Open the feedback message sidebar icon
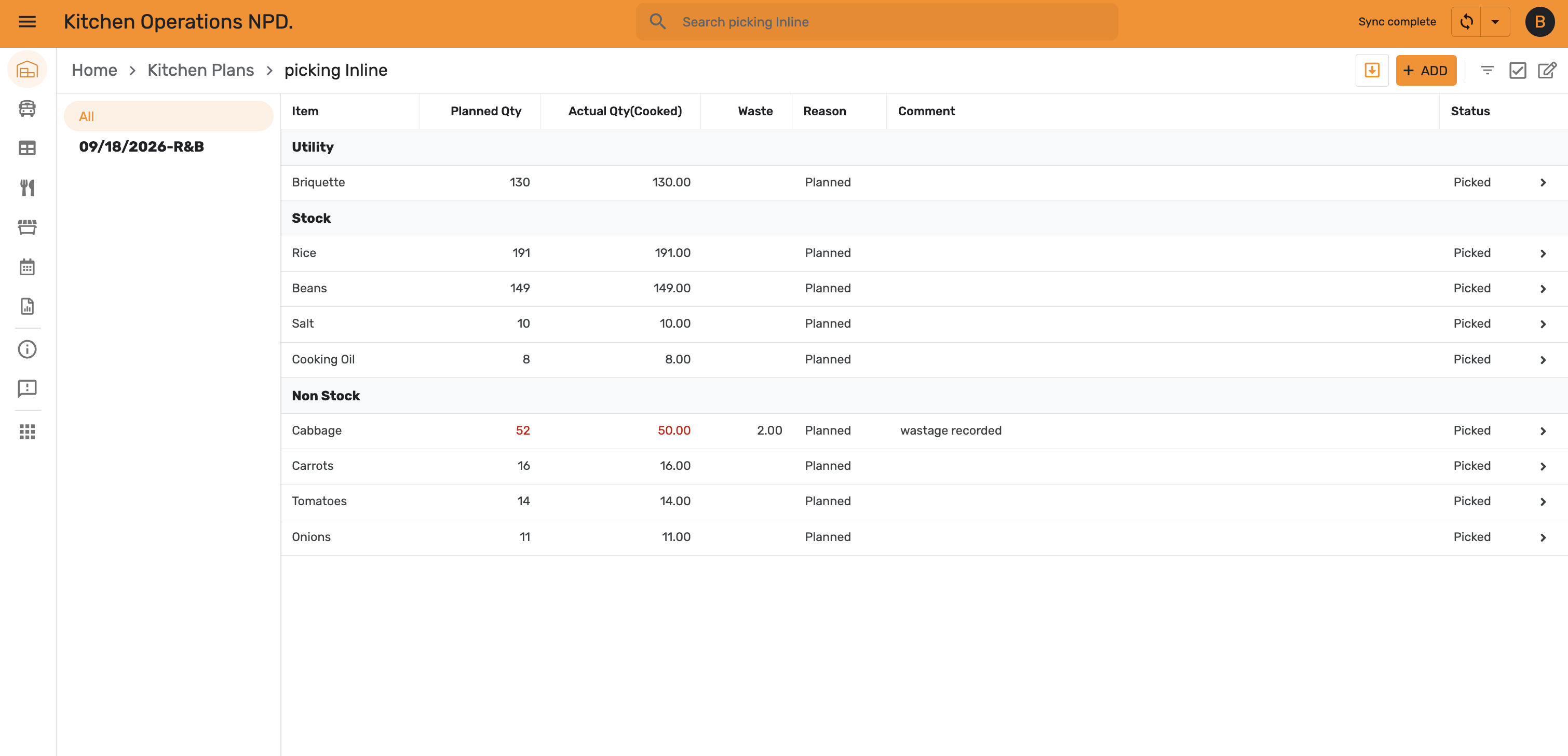Image resolution: width=1568 pixels, height=756 pixels. [28, 388]
